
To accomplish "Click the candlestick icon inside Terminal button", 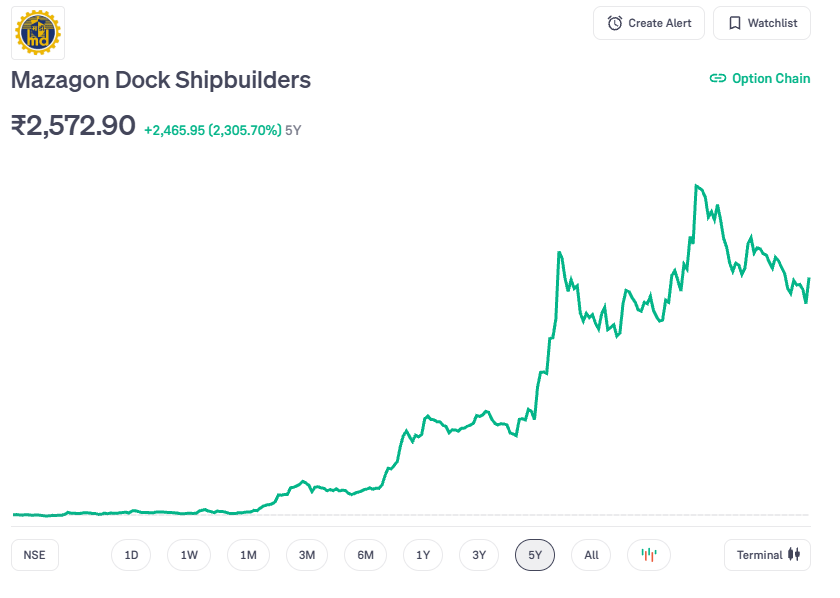I will pos(794,555).
